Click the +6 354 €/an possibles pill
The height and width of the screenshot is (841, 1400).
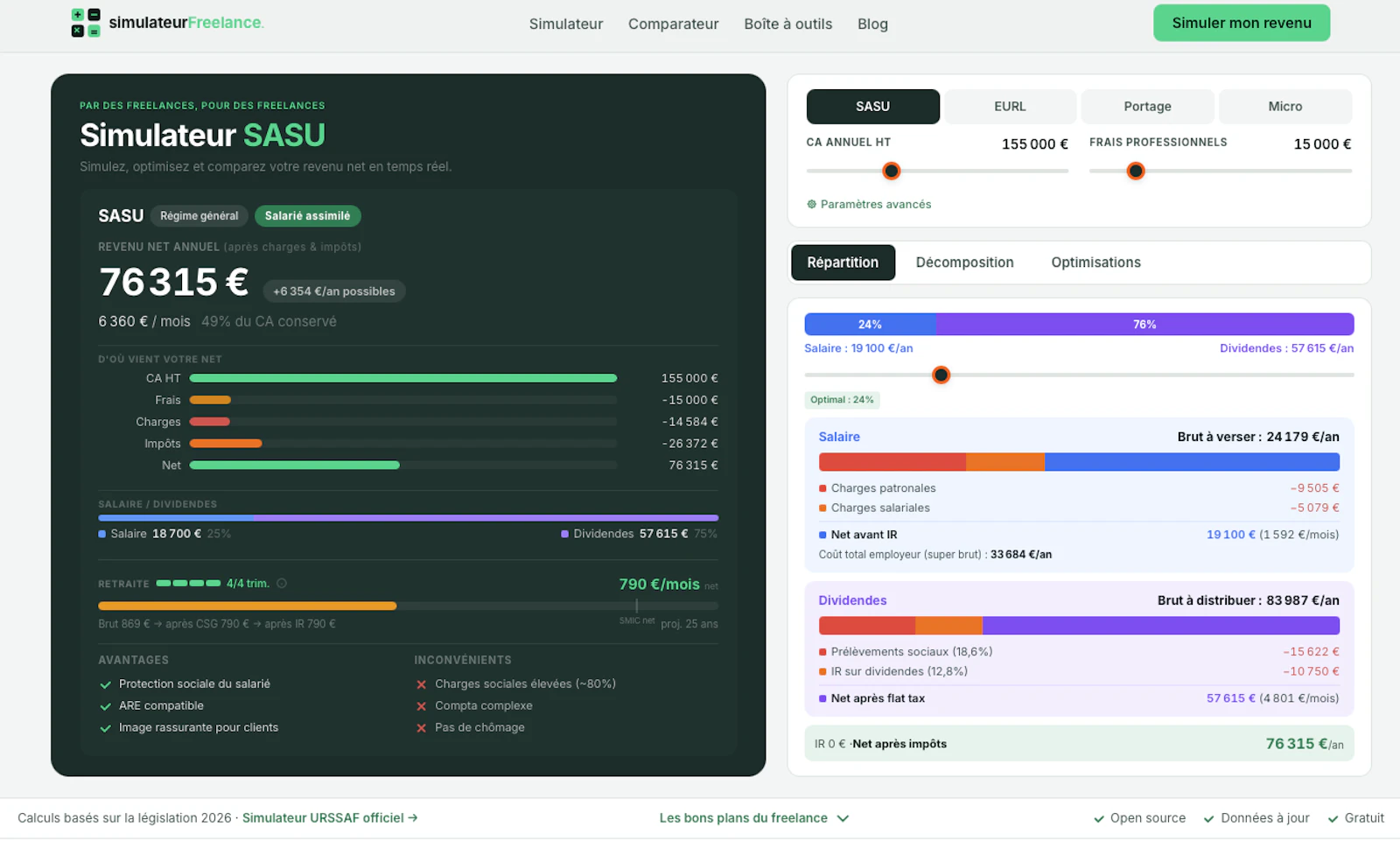coord(333,291)
